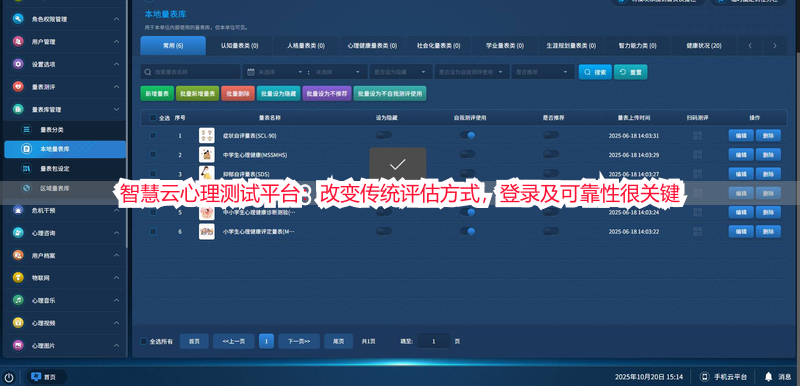800x386 pixels.
Task: Click the 角色权限管理 sidebar icon
Action: [18, 19]
